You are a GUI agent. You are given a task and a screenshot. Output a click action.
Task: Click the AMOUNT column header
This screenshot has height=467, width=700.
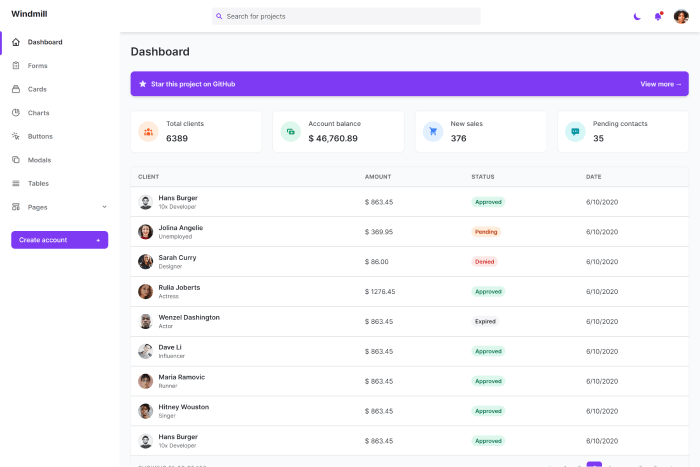coord(378,177)
